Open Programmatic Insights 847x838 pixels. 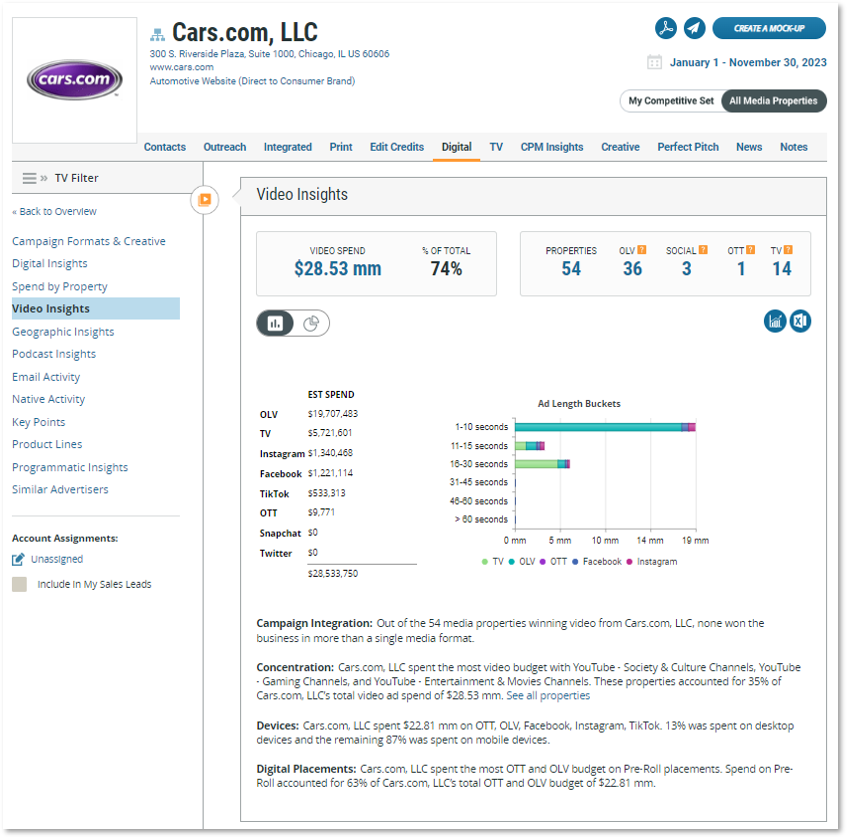[x=70, y=467]
